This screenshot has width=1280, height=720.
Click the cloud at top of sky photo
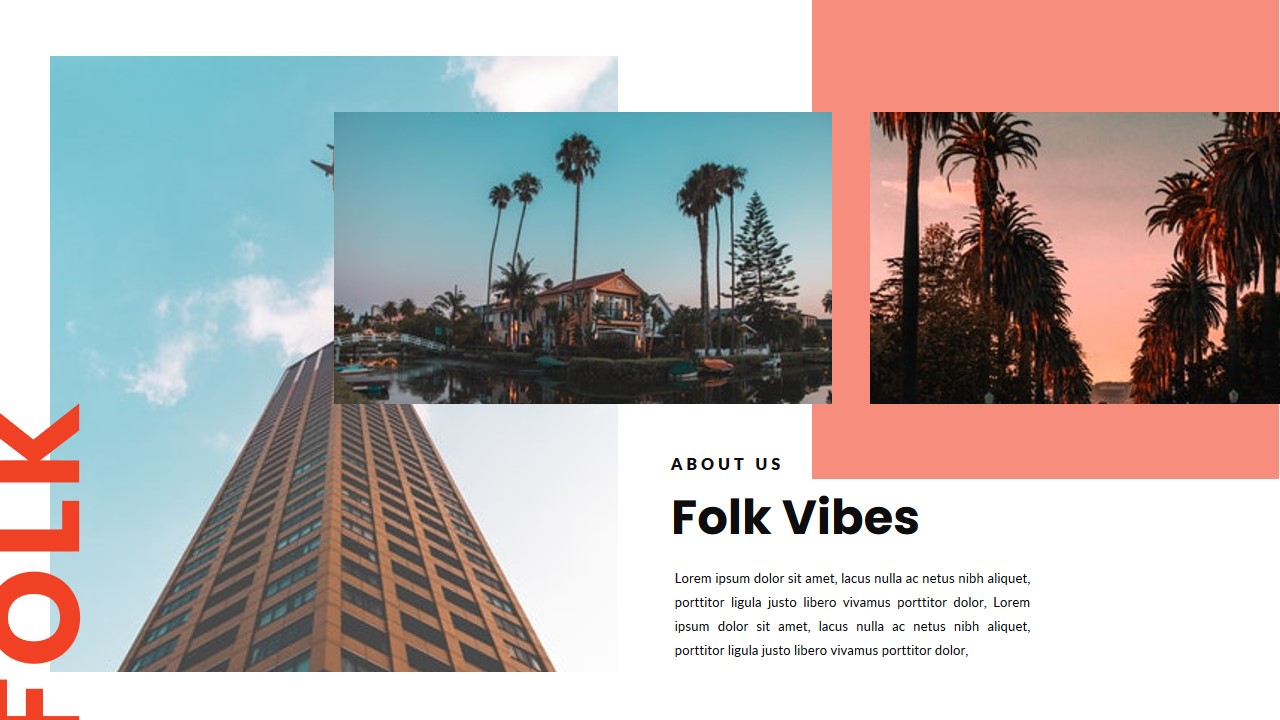[x=540, y=80]
